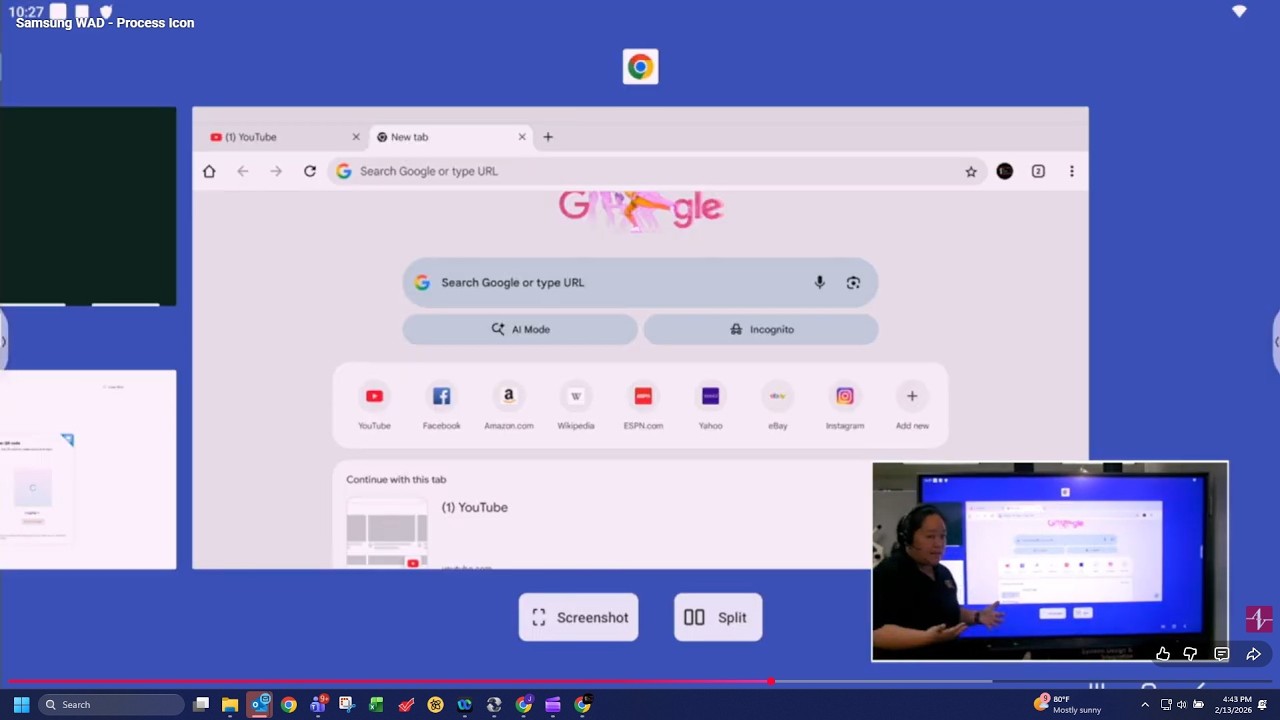
Task: Close the New tab tab
Action: tap(522, 137)
